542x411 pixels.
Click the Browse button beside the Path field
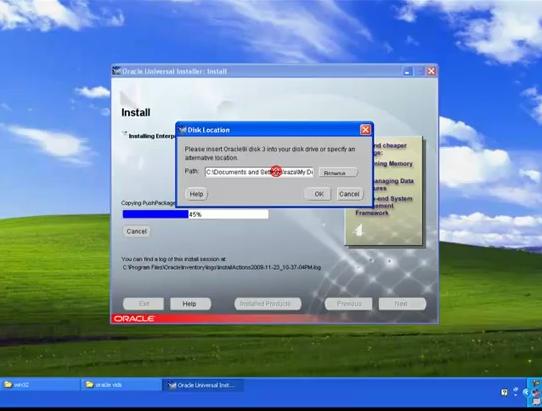[338, 172]
